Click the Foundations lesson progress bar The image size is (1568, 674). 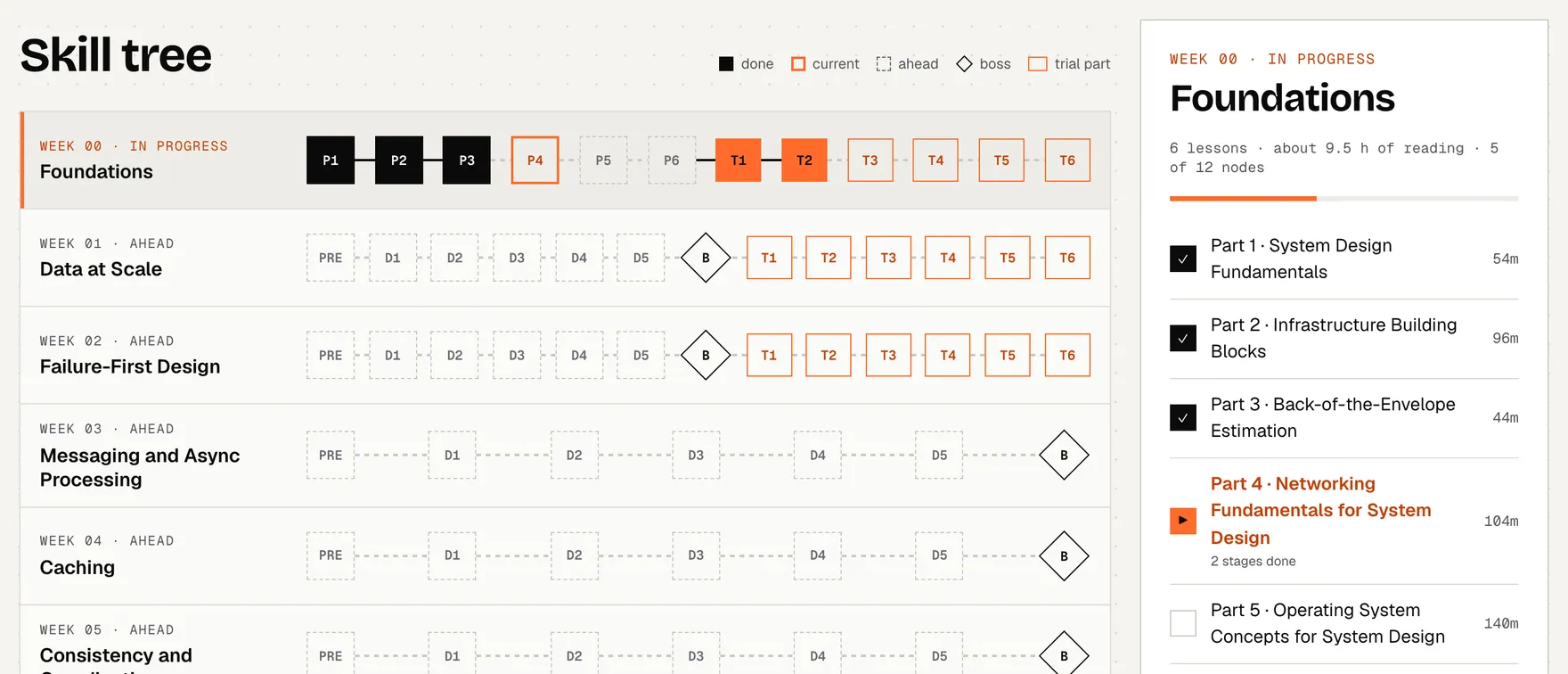pos(1344,198)
